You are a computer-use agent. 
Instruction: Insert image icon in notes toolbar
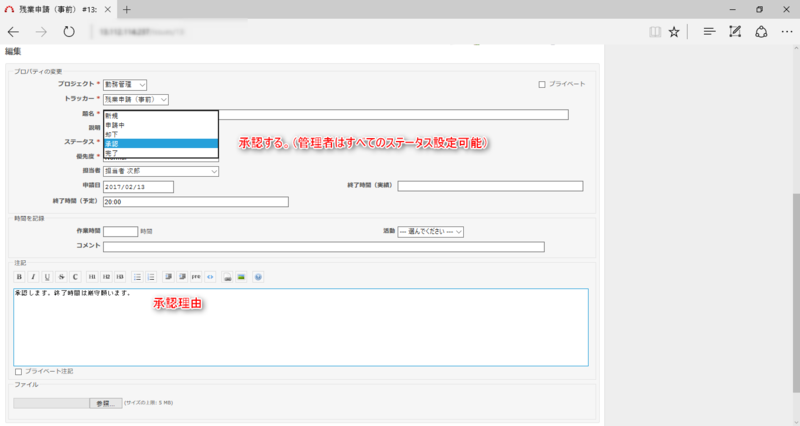[241, 277]
